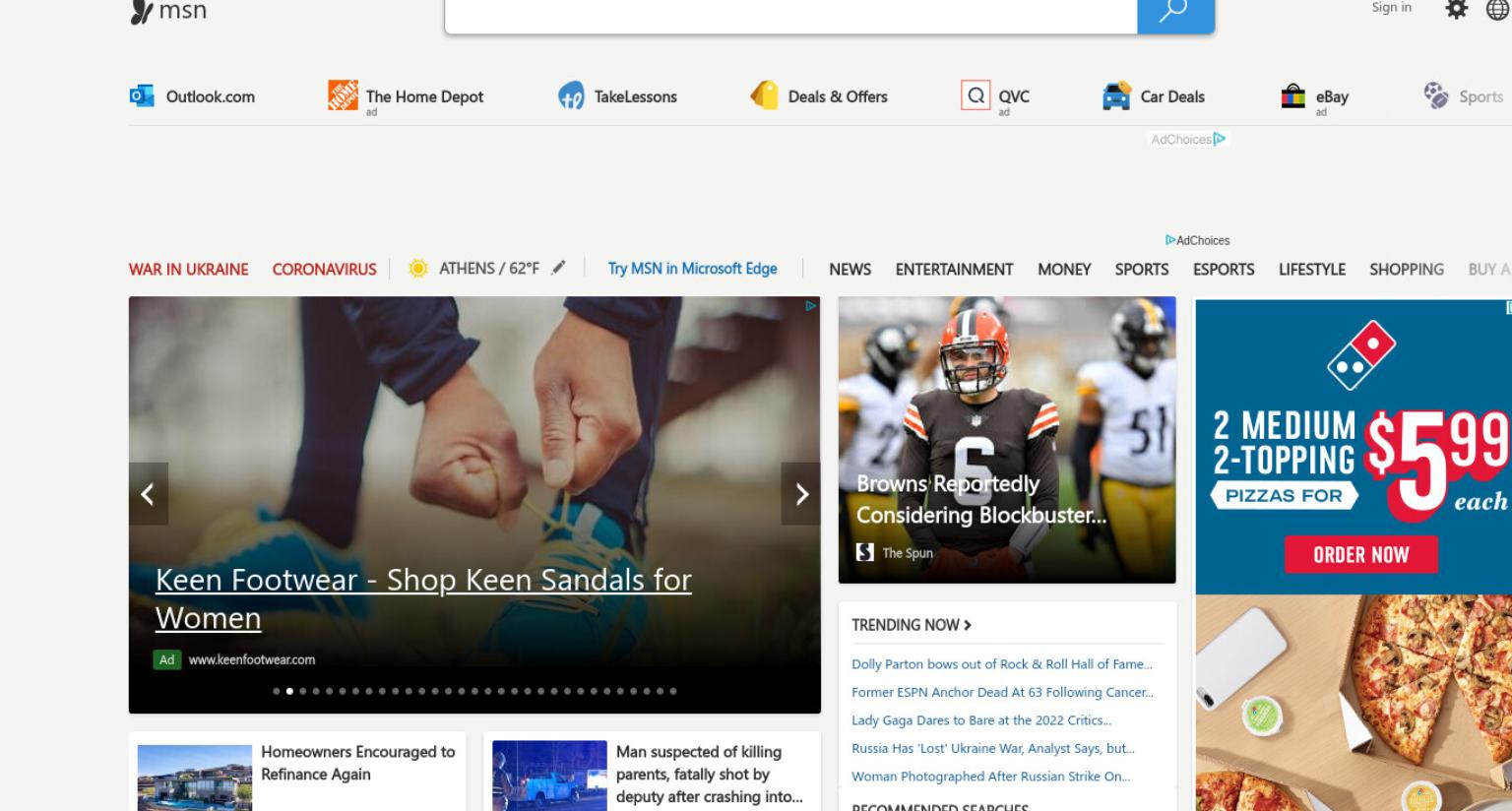Open NEWS tab
This screenshot has height=811, width=1512.
[850, 269]
